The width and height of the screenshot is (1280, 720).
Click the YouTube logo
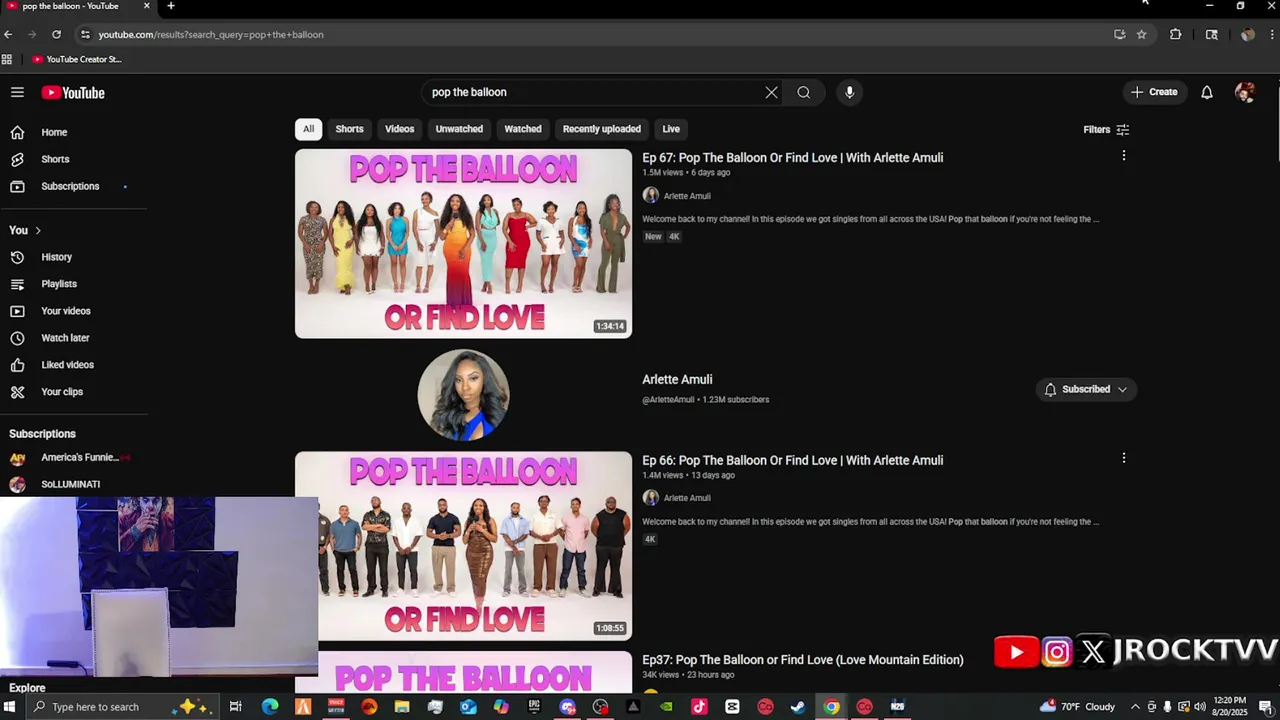click(73, 92)
